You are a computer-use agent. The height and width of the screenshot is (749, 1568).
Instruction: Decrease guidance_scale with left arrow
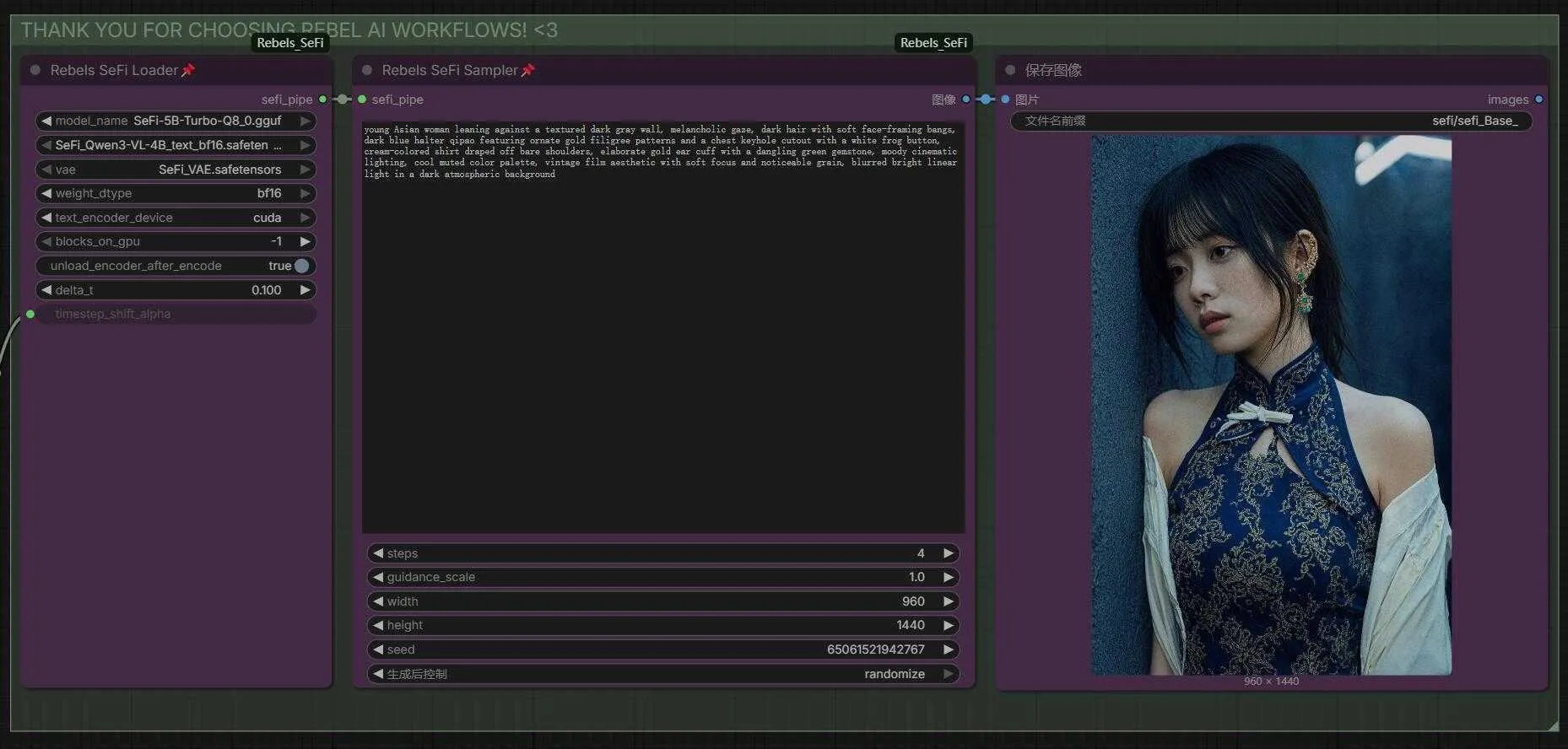[x=378, y=577]
